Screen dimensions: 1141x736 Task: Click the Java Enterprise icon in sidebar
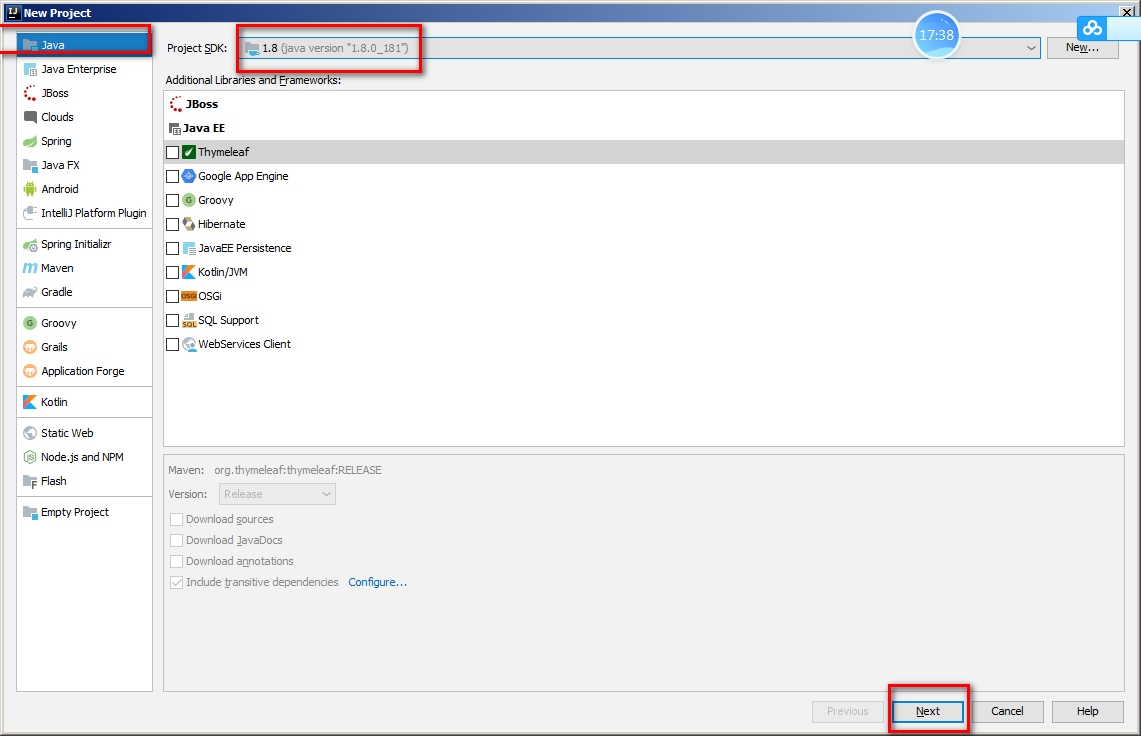tap(30, 69)
